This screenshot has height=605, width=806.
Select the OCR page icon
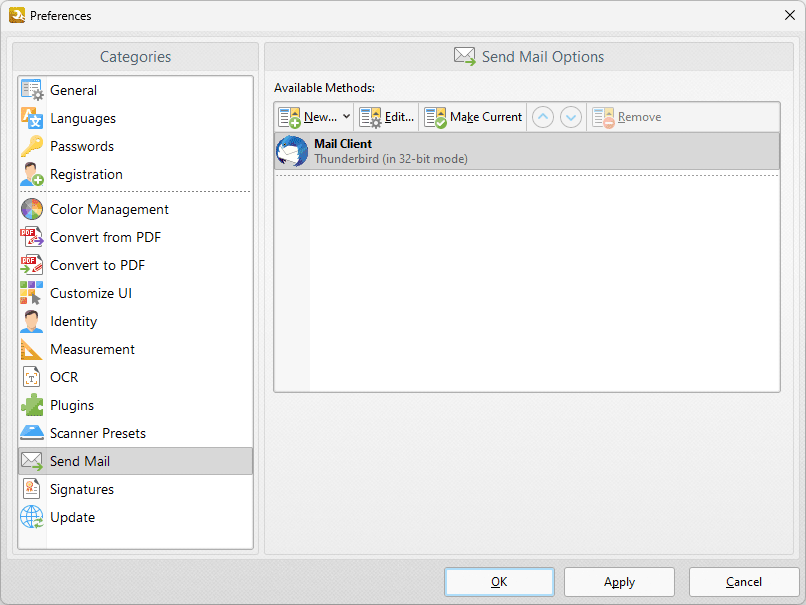(32, 377)
